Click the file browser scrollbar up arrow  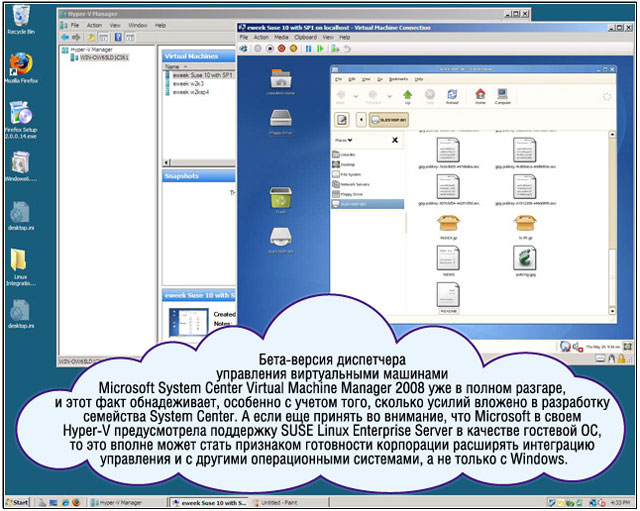click(612, 134)
